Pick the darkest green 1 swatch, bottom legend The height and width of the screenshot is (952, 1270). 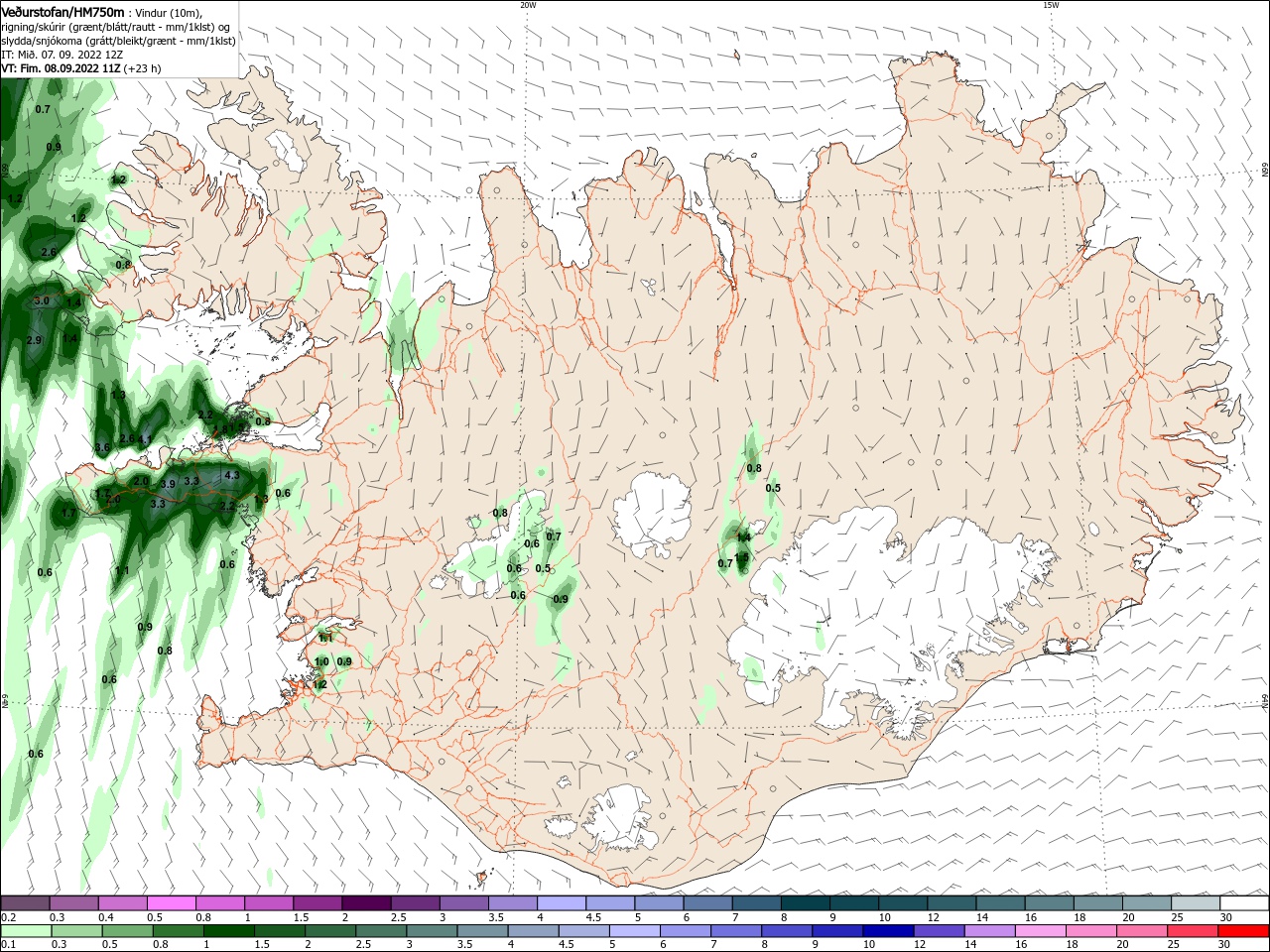tap(229, 931)
